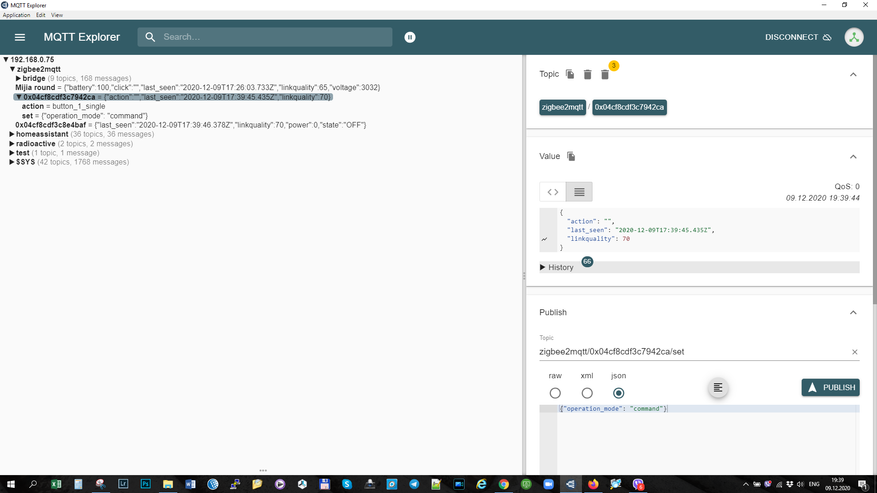This screenshot has width=877, height=493.
Task: Select the xml payload format radio
Action: pyautogui.click(x=587, y=393)
